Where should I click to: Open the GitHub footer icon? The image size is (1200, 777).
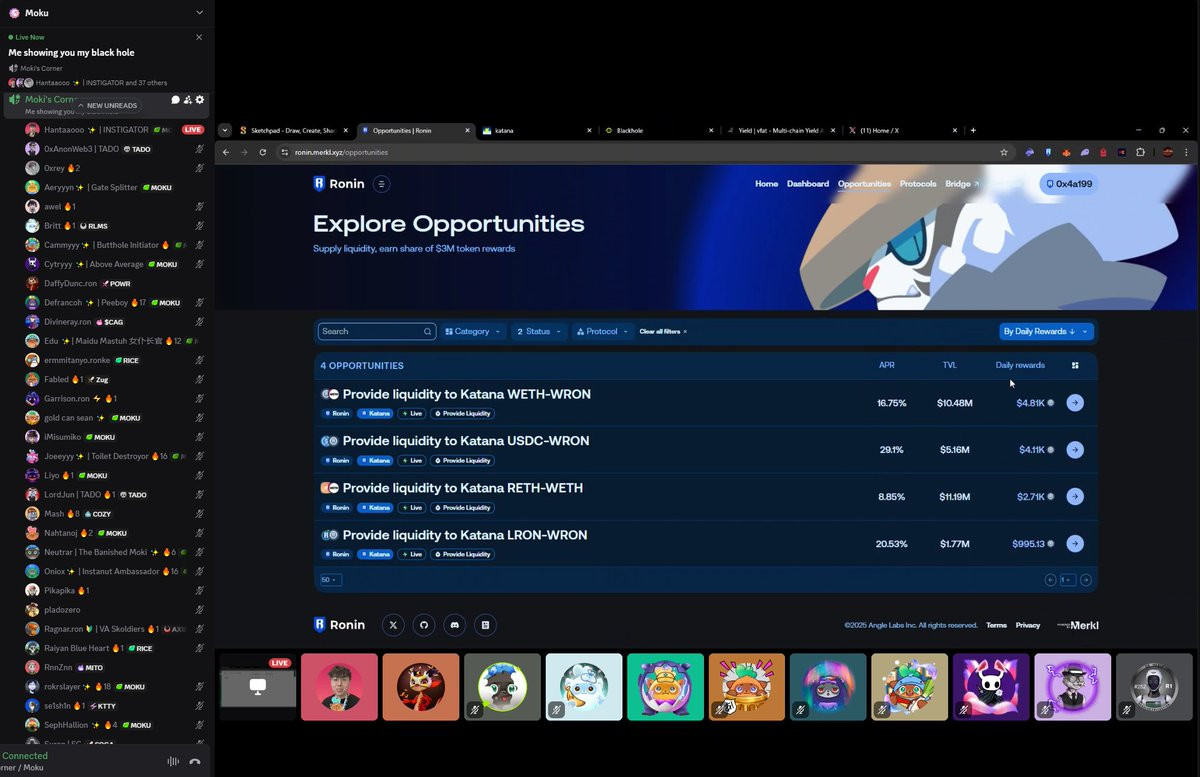pyautogui.click(x=424, y=625)
